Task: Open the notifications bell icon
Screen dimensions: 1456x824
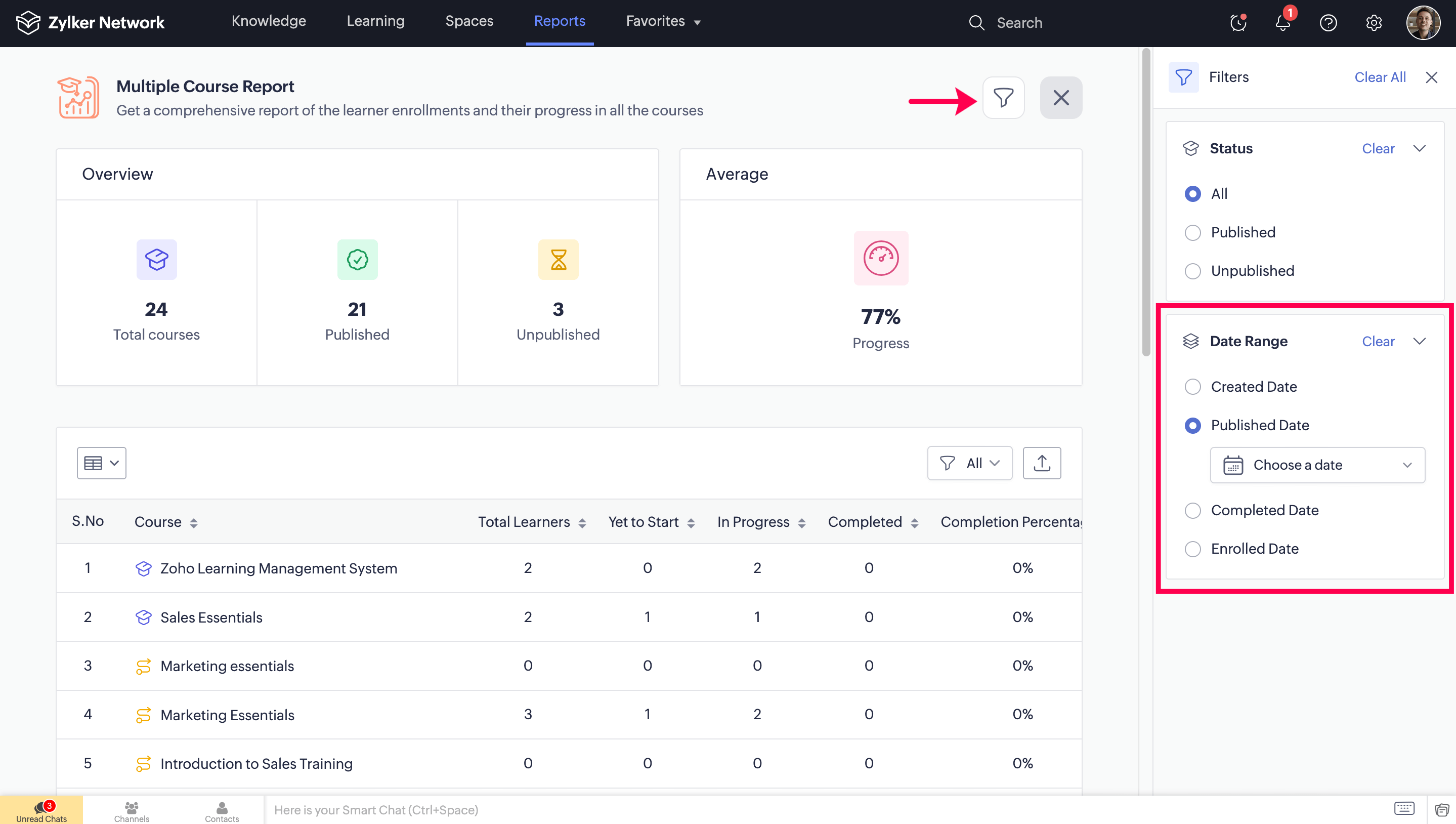Action: tap(1283, 23)
